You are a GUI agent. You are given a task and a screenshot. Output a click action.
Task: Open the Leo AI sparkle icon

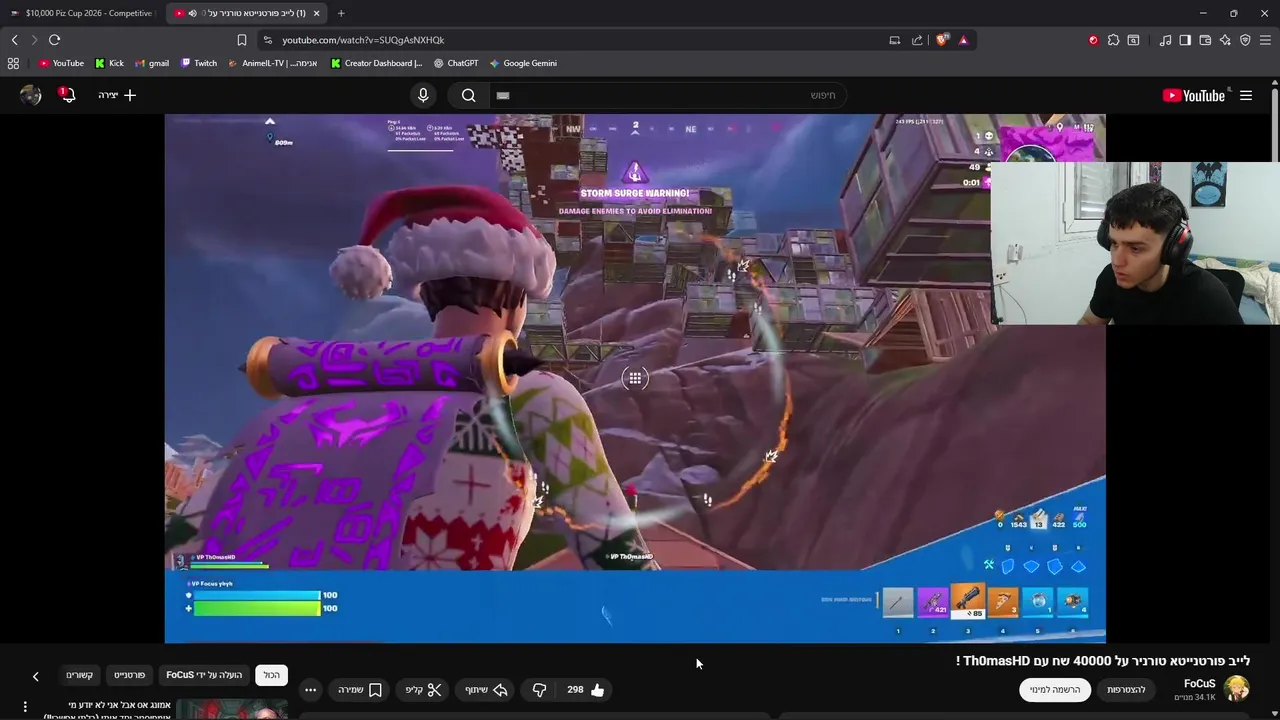1225,40
